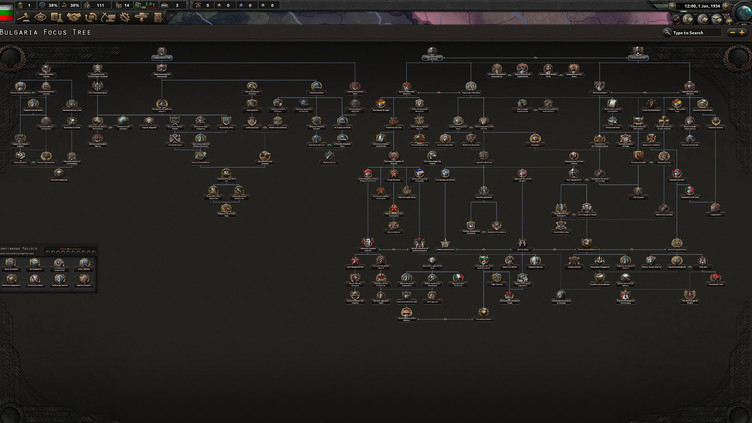The width and height of the screenshot is (752, 423).
Task: Click the stability value 38%
Action: coord(48,5)
